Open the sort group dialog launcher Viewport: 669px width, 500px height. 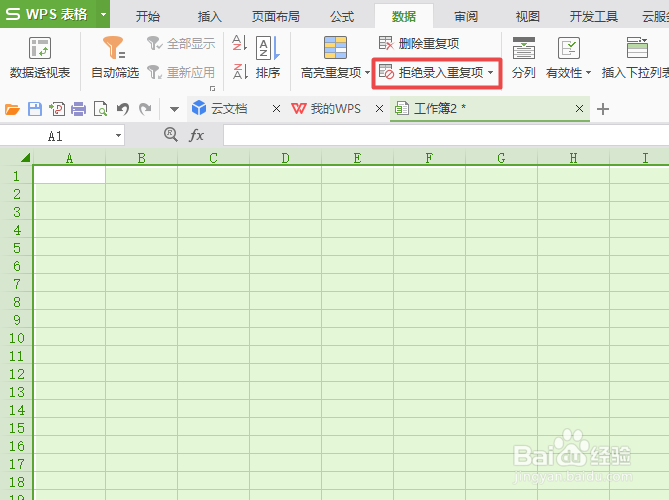212,88
